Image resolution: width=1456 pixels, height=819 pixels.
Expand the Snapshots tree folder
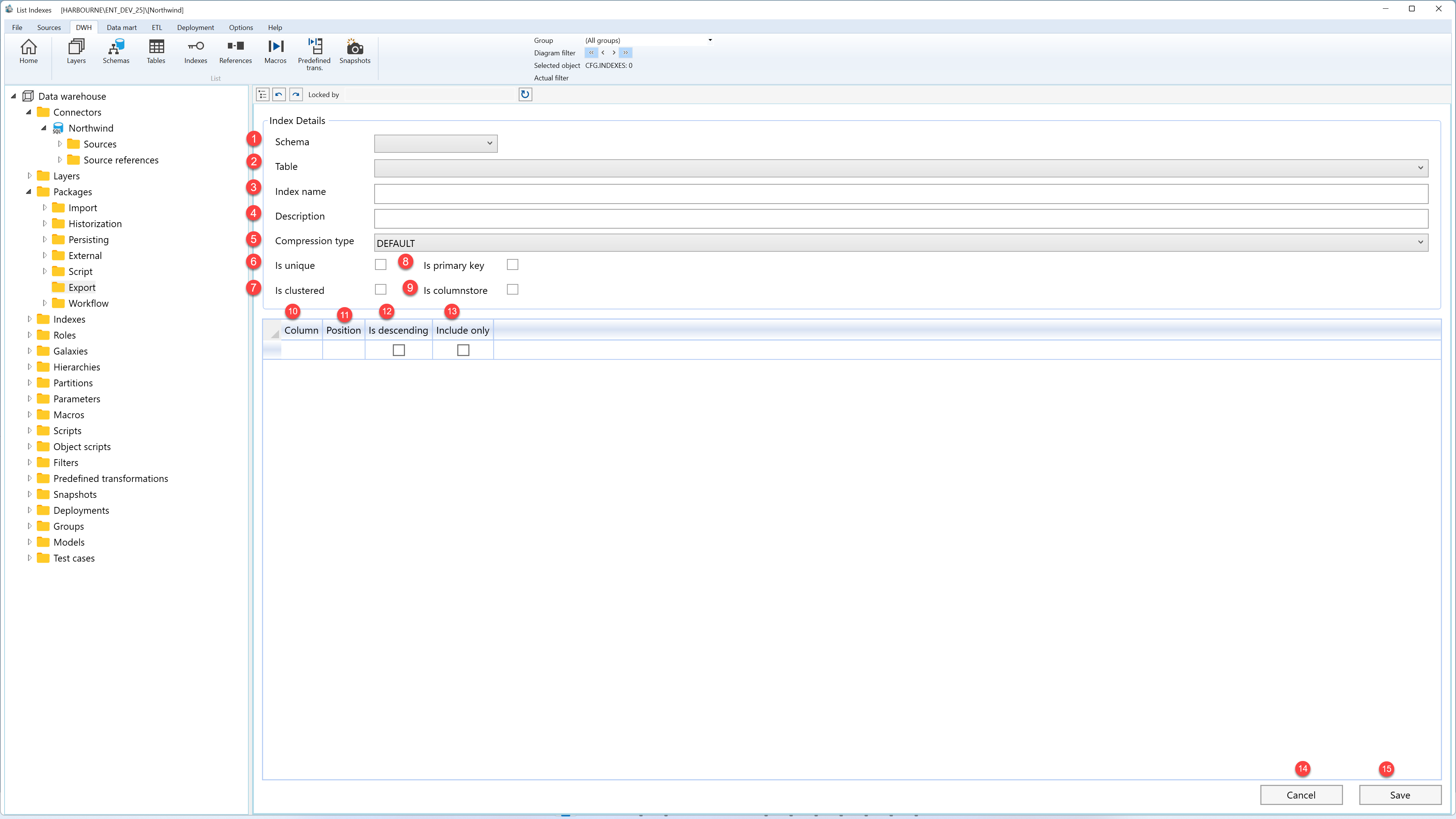coord(30,494)
